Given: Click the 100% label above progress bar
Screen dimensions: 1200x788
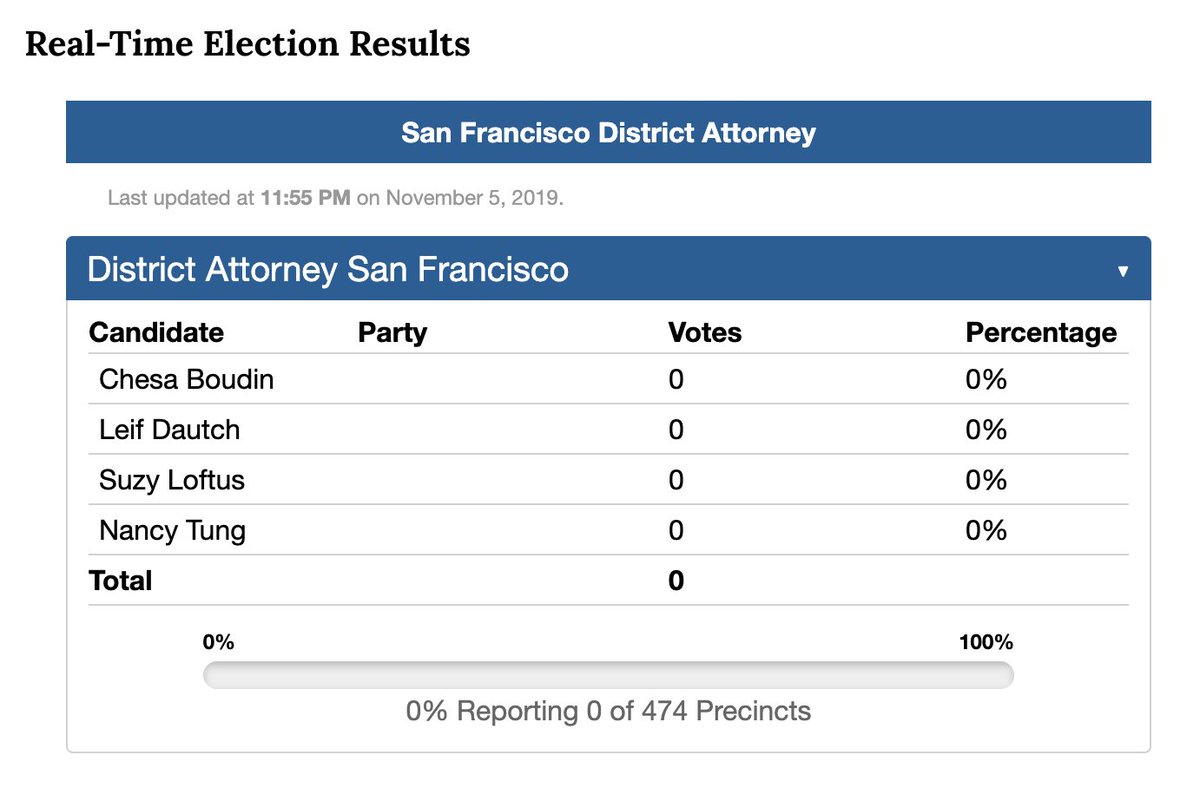Looking at the screenshot, I should tap(986, 642).
